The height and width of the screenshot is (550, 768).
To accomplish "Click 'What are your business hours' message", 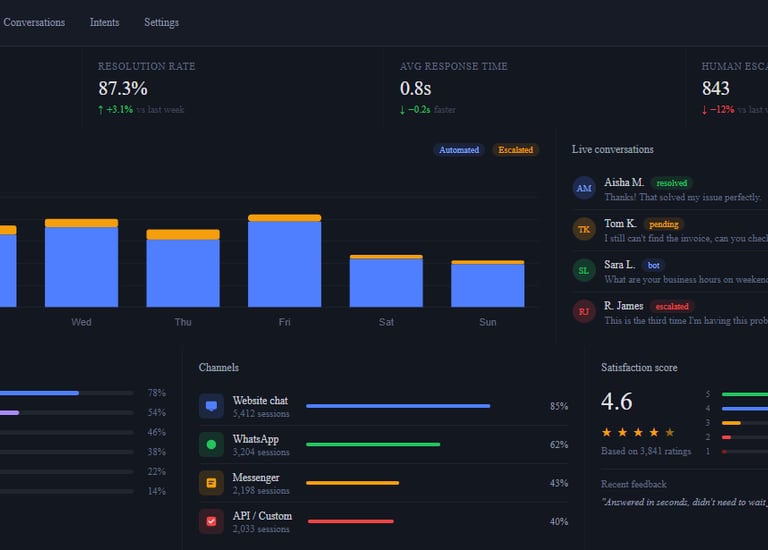I will click(686, 280).
